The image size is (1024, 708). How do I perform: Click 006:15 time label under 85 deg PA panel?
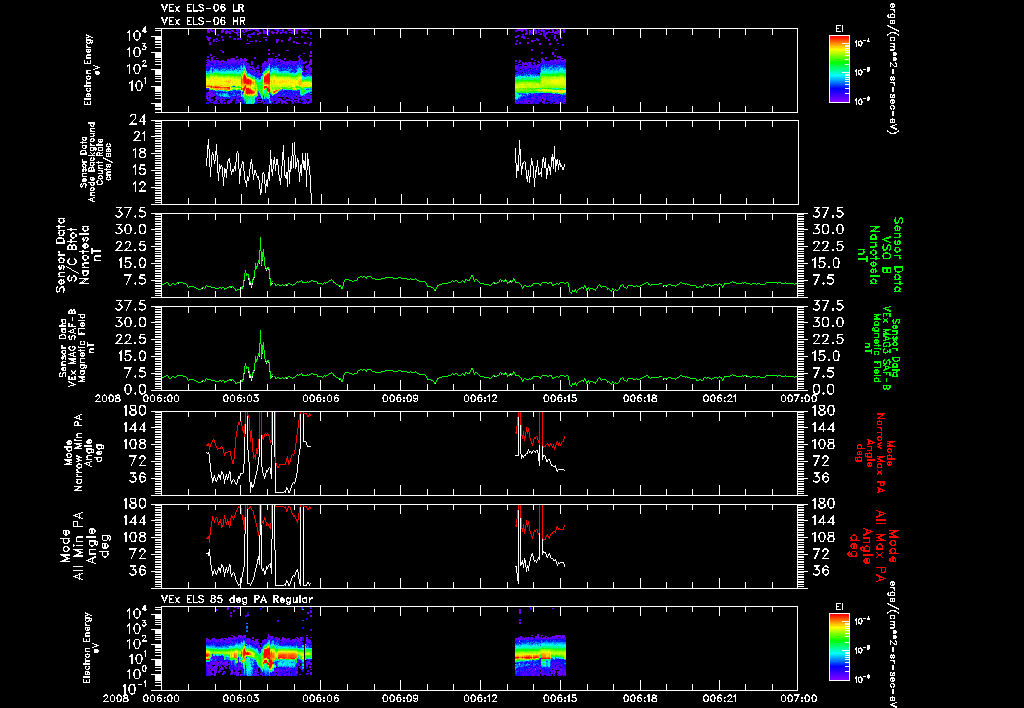pos(560,698)
